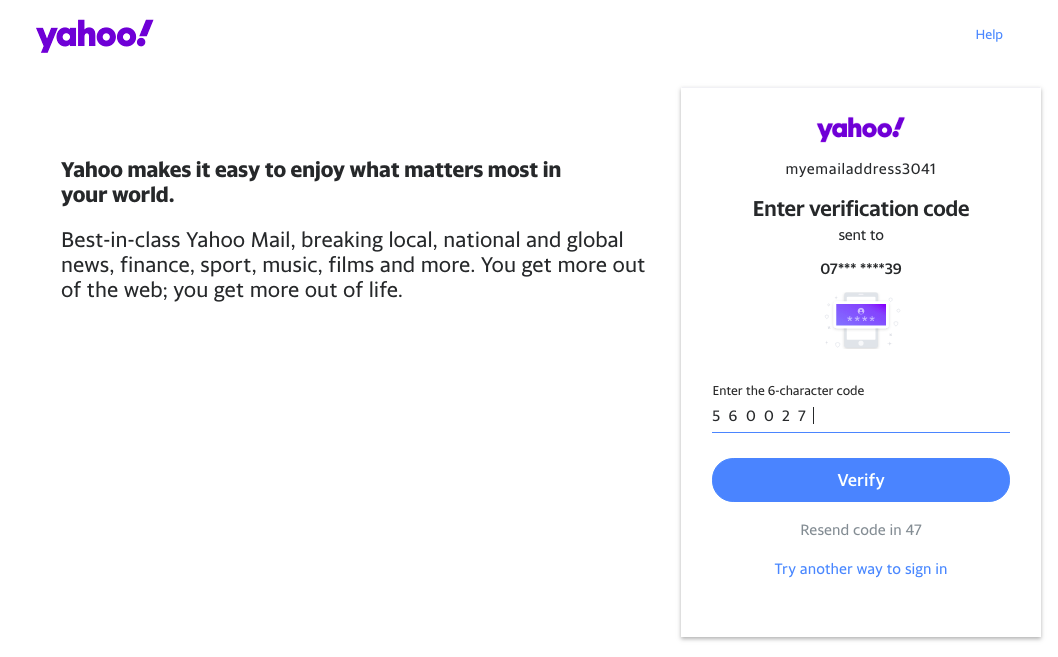Place cursor after digit 7 in code field

point(810,416)
